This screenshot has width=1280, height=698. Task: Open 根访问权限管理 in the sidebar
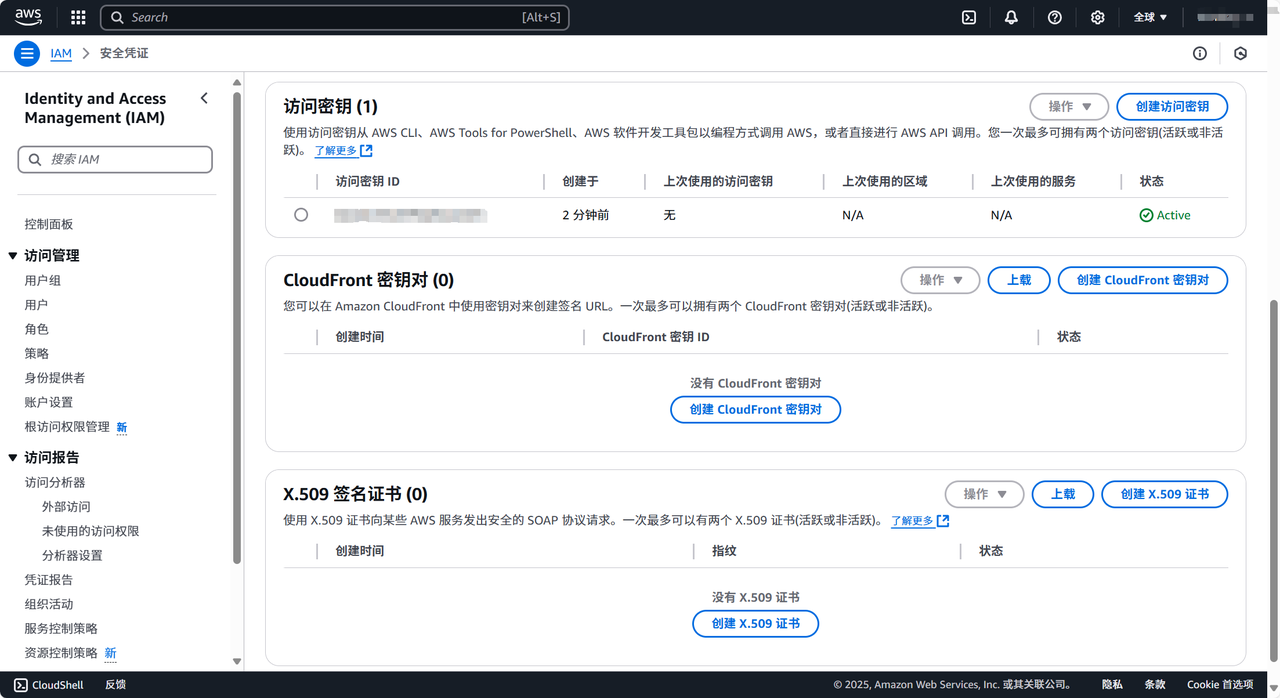click(67, 427)
